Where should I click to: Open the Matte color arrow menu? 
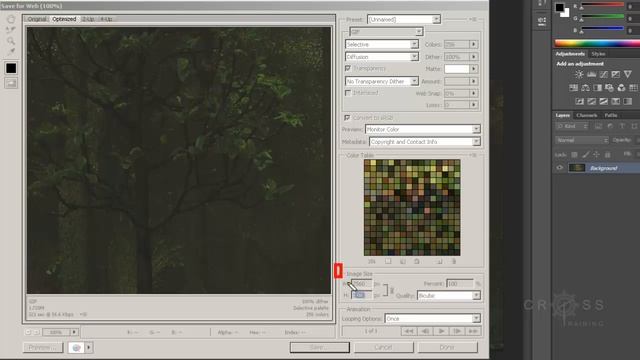473,69
